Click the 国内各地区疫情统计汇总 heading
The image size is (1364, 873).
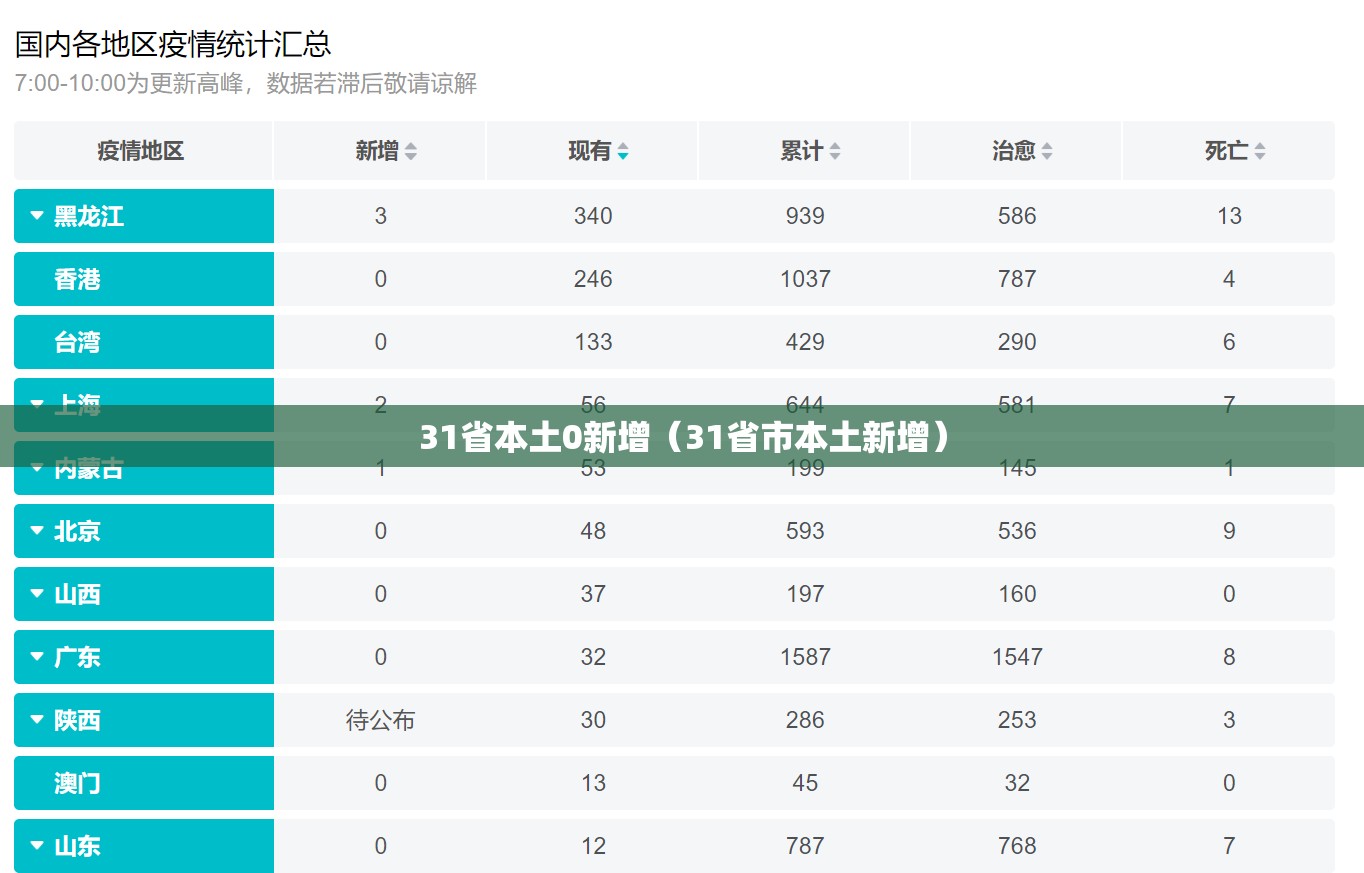[173, 43]
